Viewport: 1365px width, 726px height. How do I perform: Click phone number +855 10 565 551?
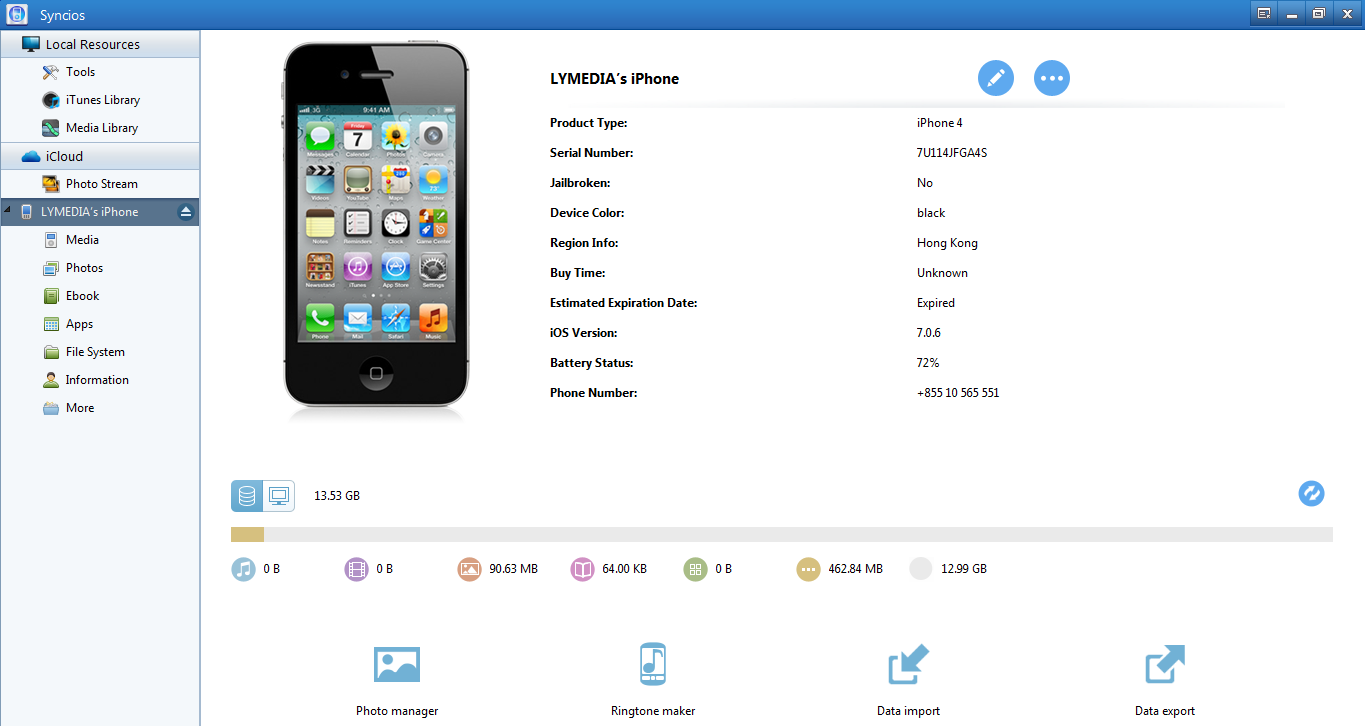click(958, 393)
